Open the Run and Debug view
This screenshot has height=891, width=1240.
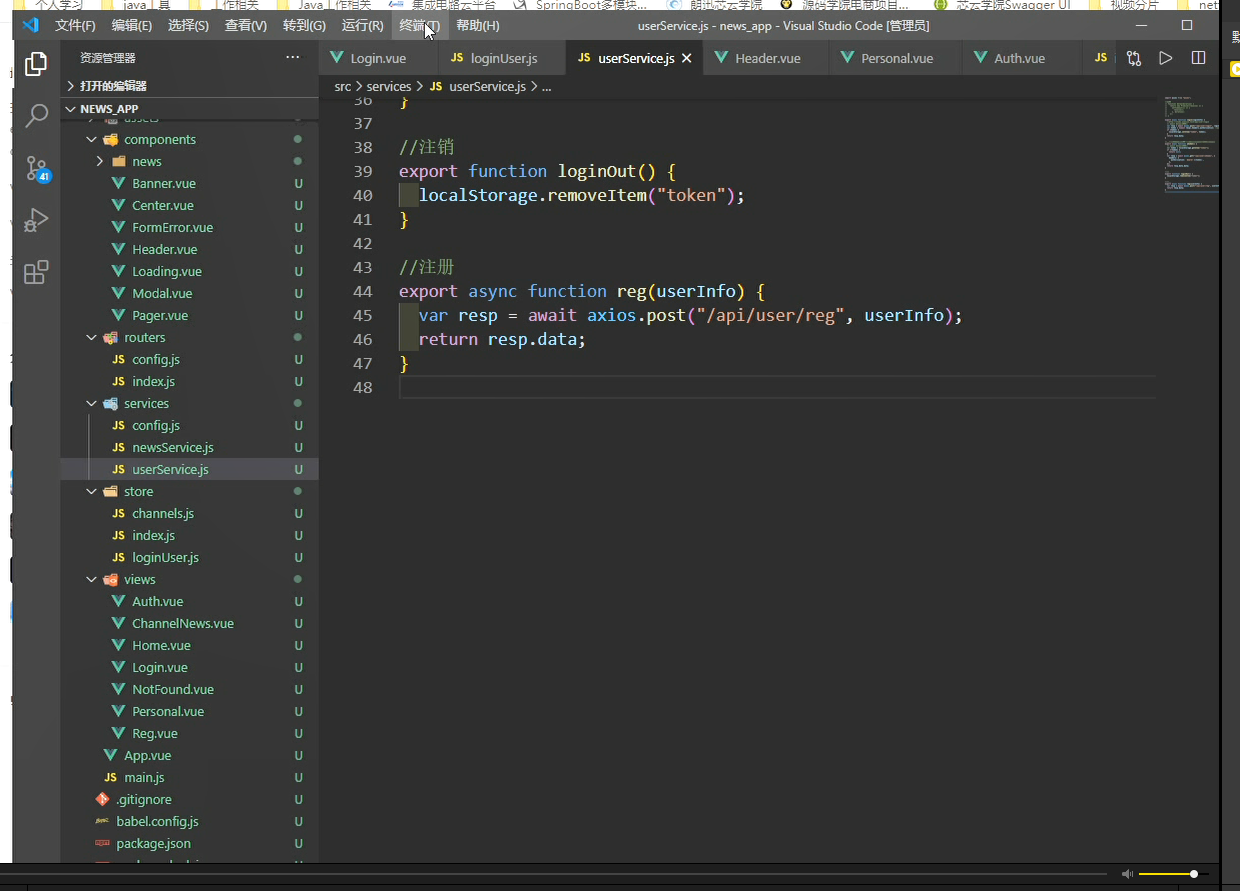coord(36,219)
